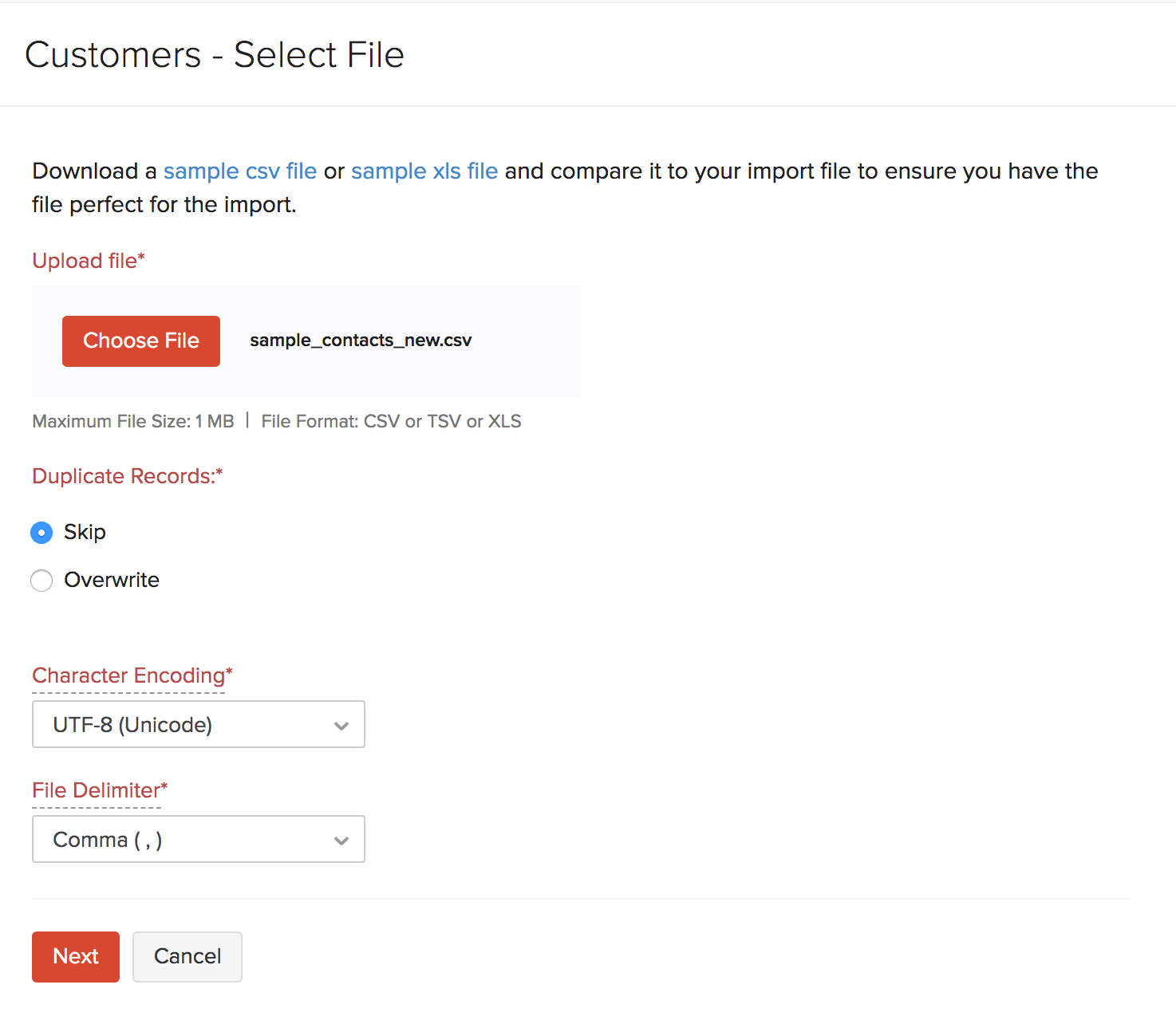
Task: Open the sample csv file link
Action: point(240,171)
